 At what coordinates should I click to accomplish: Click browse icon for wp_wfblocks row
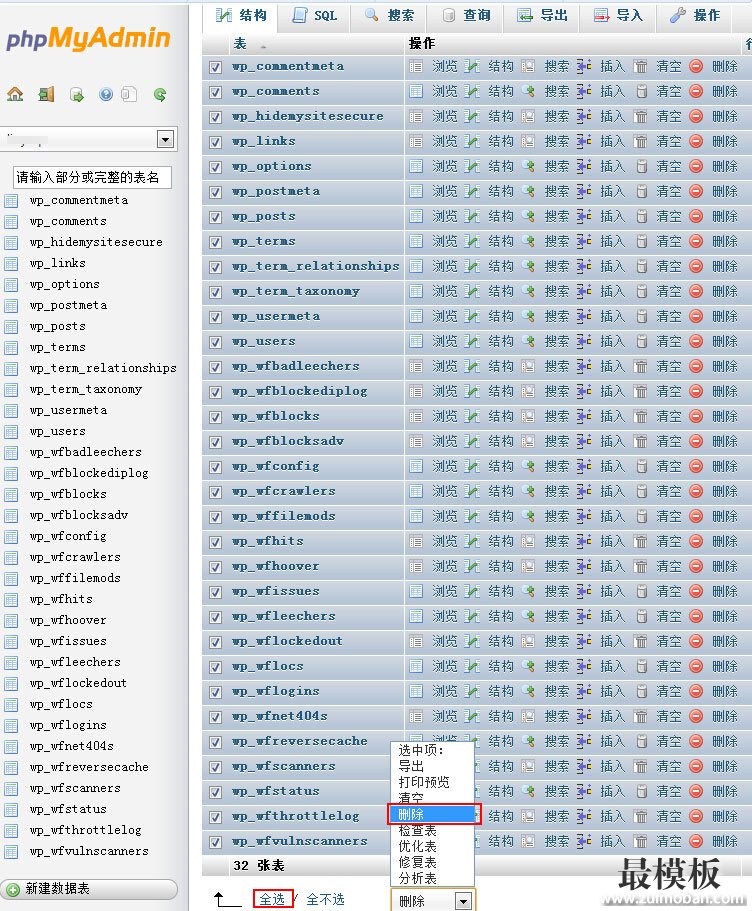click(416, 416)
